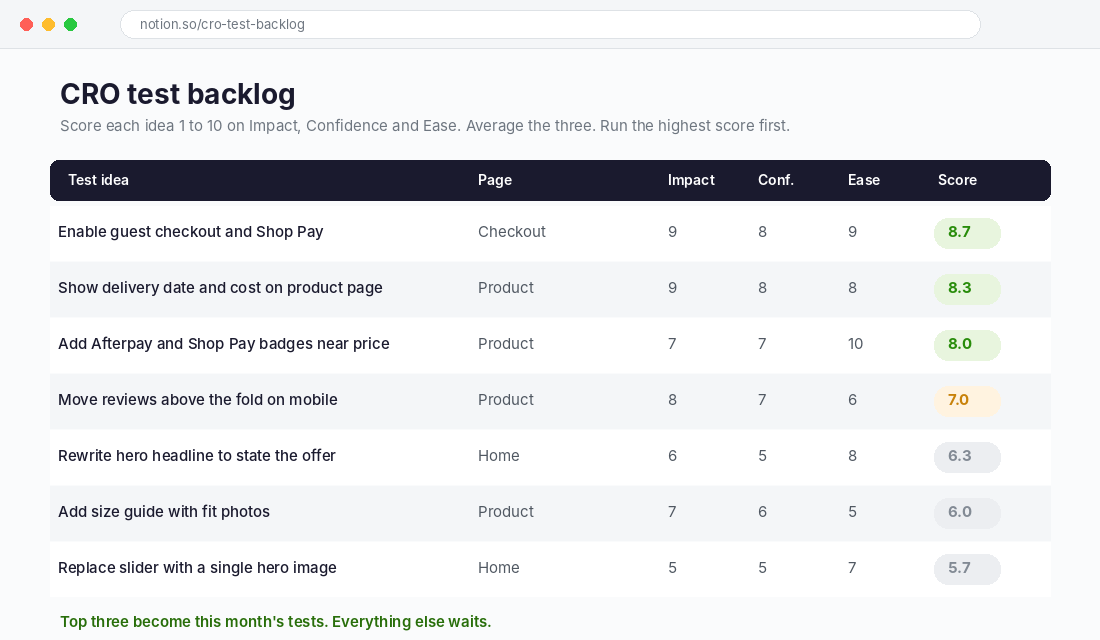This screenshot has width=1100, height=640.
Task: Click Impact value 6 in hero headline row
Action: (672, 456)
